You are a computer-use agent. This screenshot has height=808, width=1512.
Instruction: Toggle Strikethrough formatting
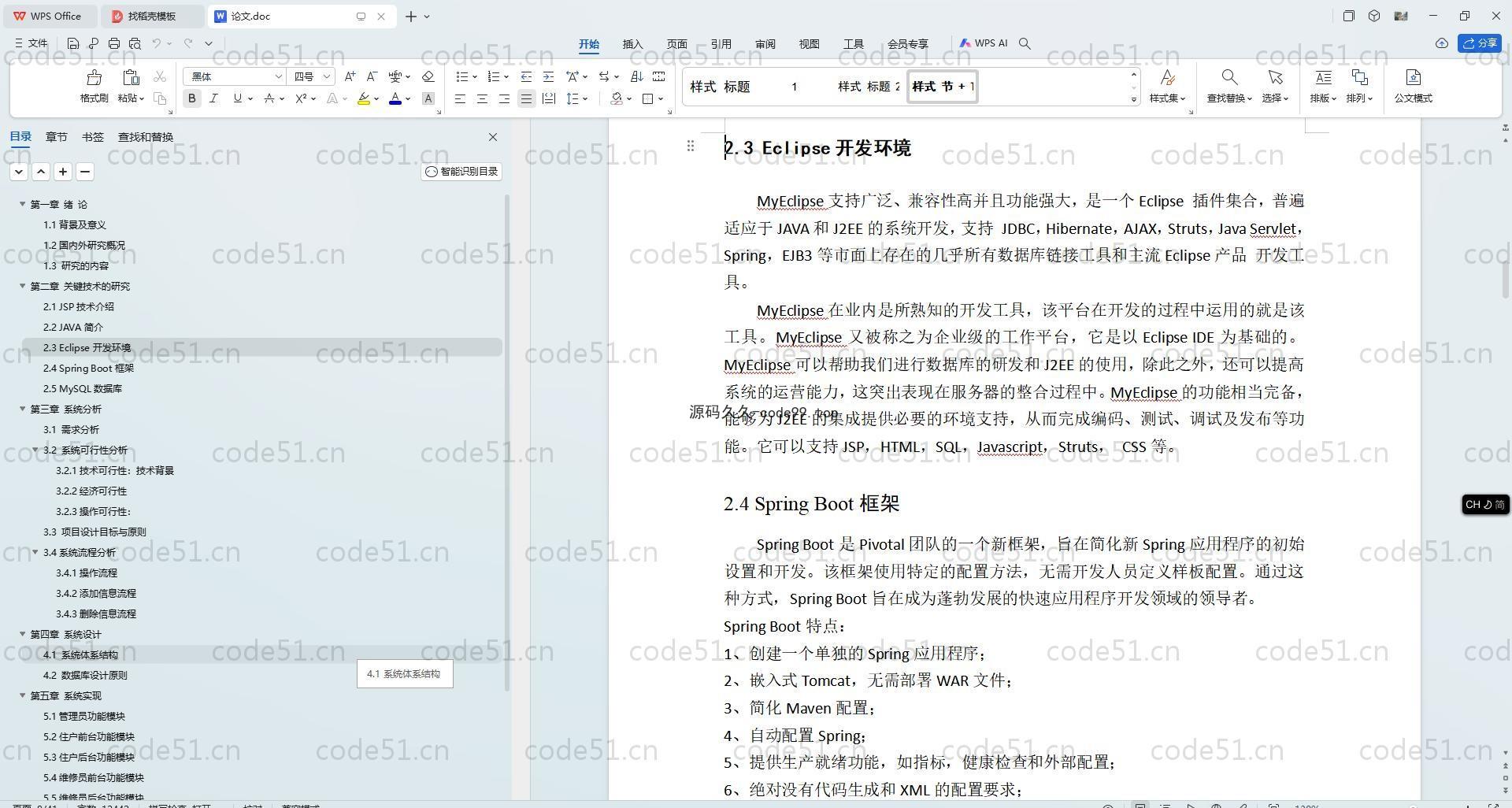point(269,98)
